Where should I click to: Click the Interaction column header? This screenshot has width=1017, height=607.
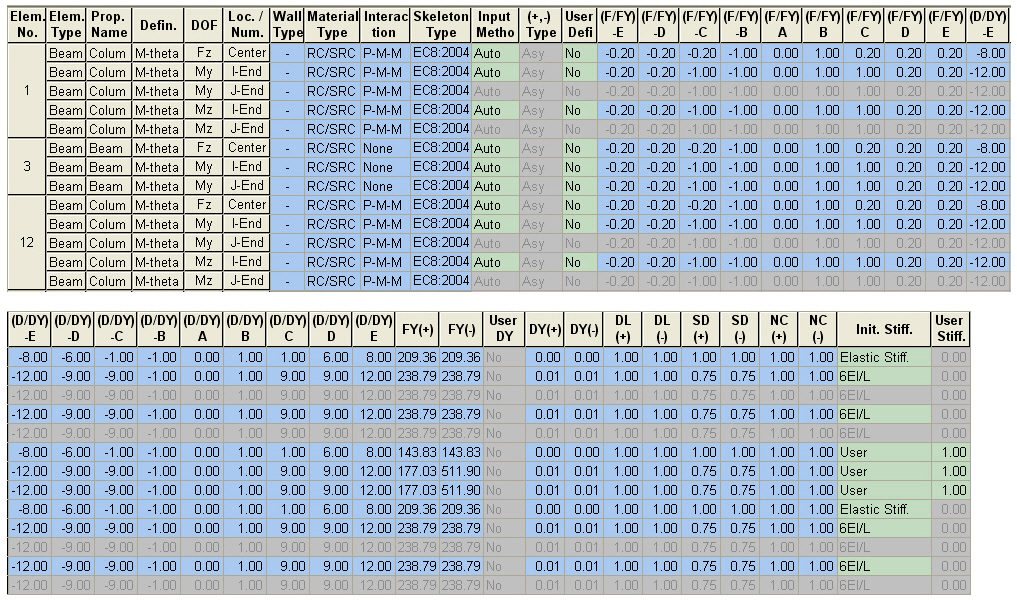point(385,25)
